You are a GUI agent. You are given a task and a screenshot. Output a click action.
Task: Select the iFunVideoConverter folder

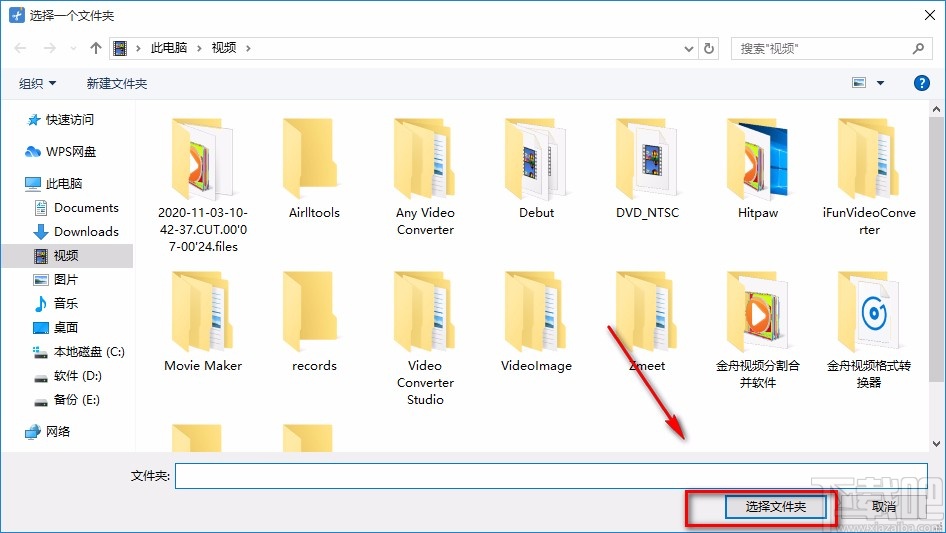pyautogui.click(x=869, y=176)
